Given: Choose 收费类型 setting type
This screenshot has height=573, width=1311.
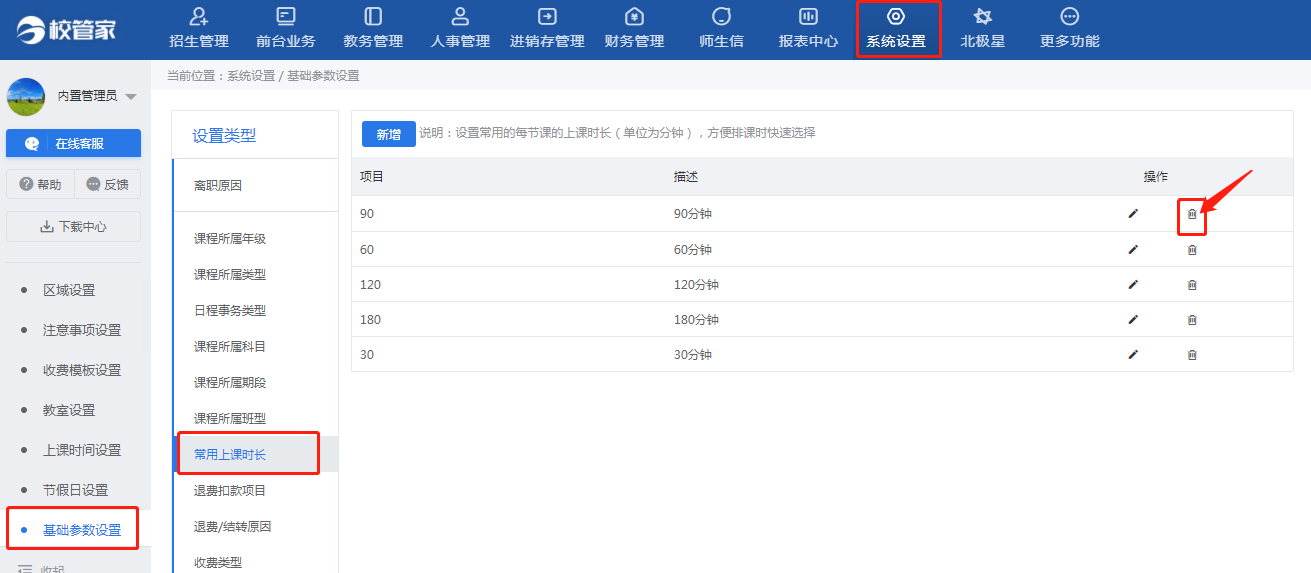Looking at the screenshot, I should (218, 563).
